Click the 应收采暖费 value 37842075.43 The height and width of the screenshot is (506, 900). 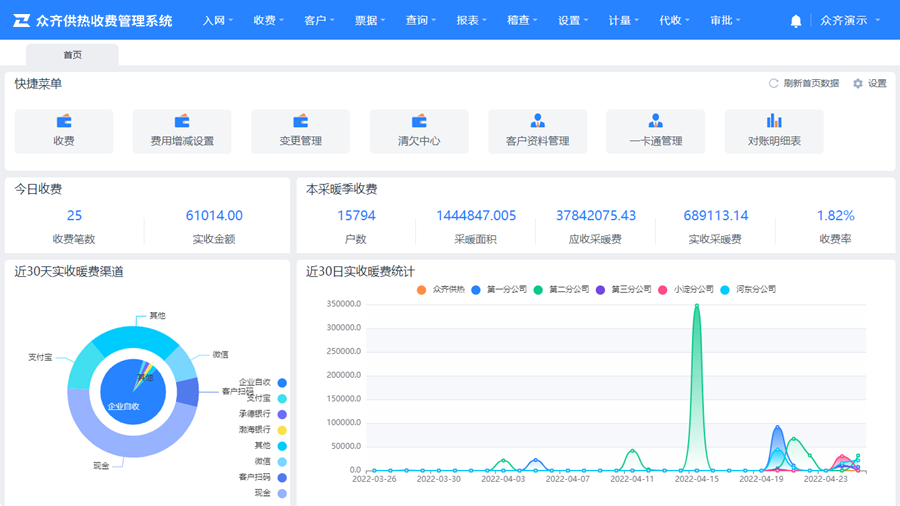point(596,216)
